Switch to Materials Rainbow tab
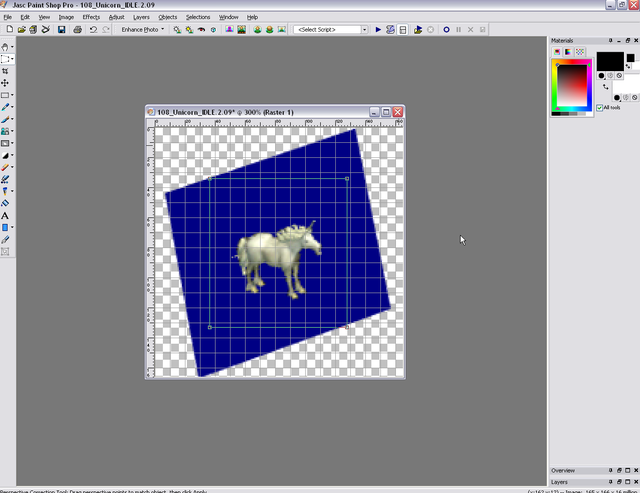 pyautogui.click(x=568, y=52)
